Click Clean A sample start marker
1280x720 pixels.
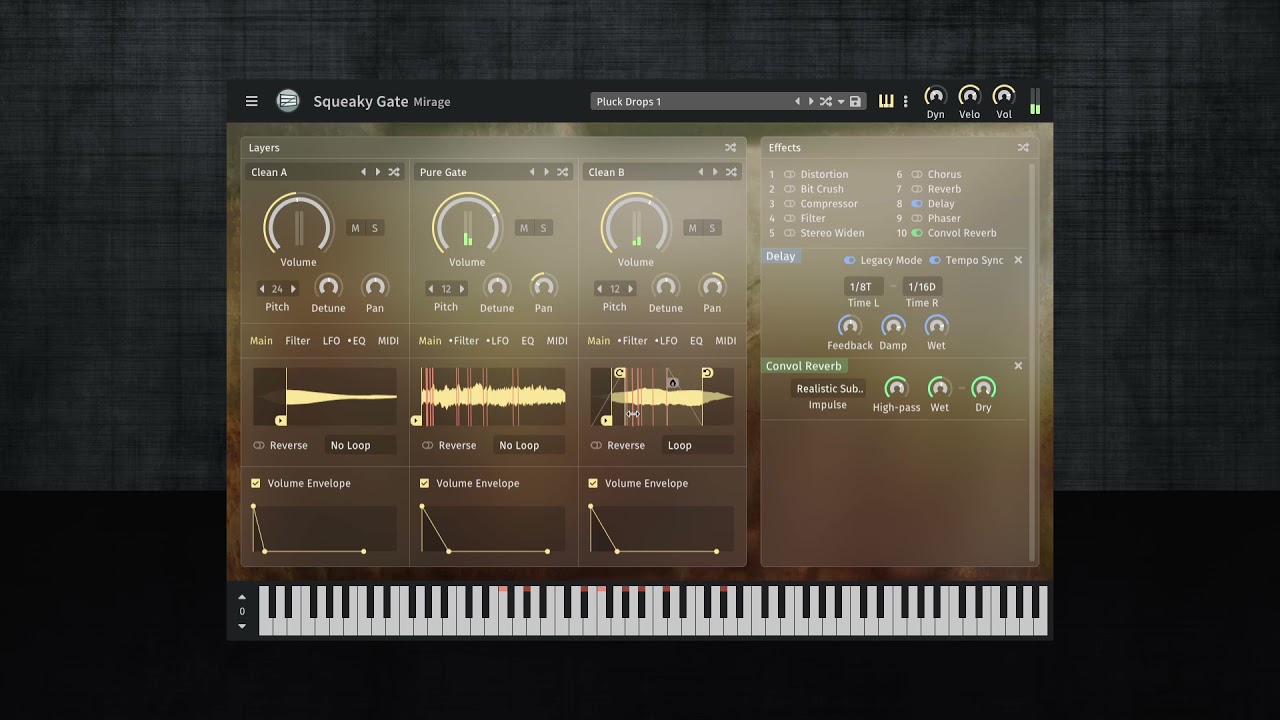point(281,421)
